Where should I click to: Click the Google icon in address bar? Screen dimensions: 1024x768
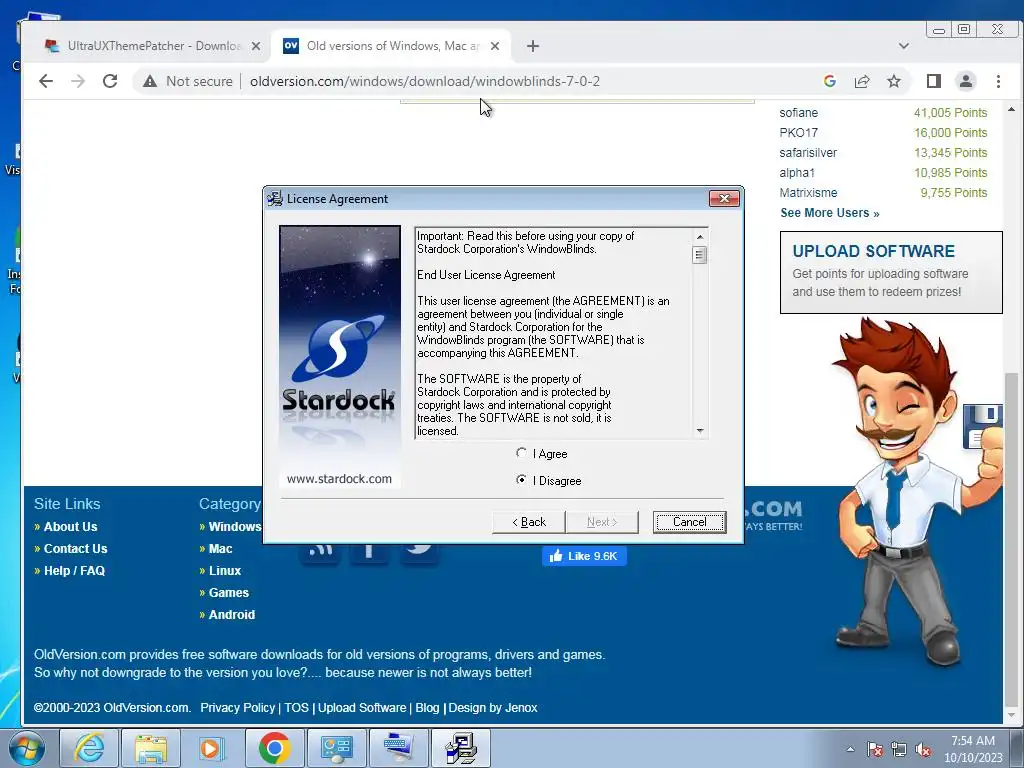click(x=830, y=81)
